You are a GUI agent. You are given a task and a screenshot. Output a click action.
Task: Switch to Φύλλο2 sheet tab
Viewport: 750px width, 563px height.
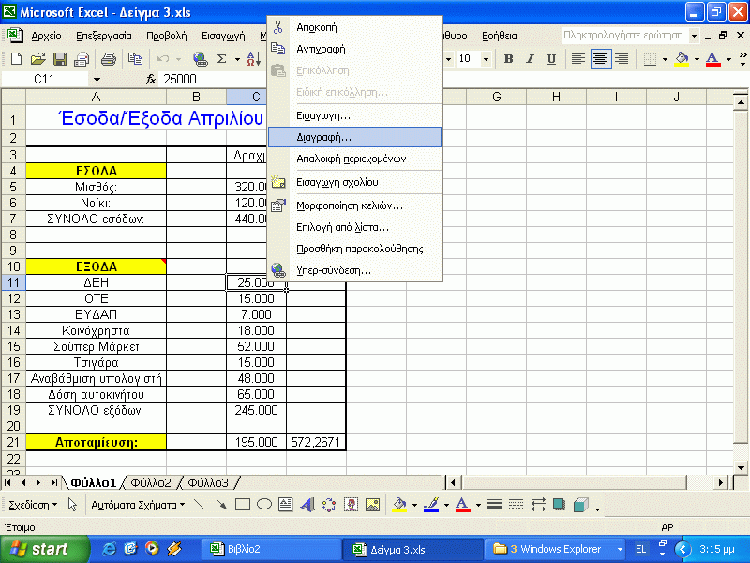pyautogui.click(x=151, y=483)
